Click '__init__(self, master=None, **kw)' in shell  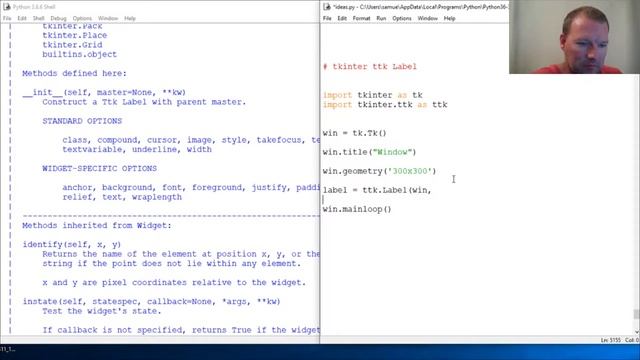tap(104, 92)
